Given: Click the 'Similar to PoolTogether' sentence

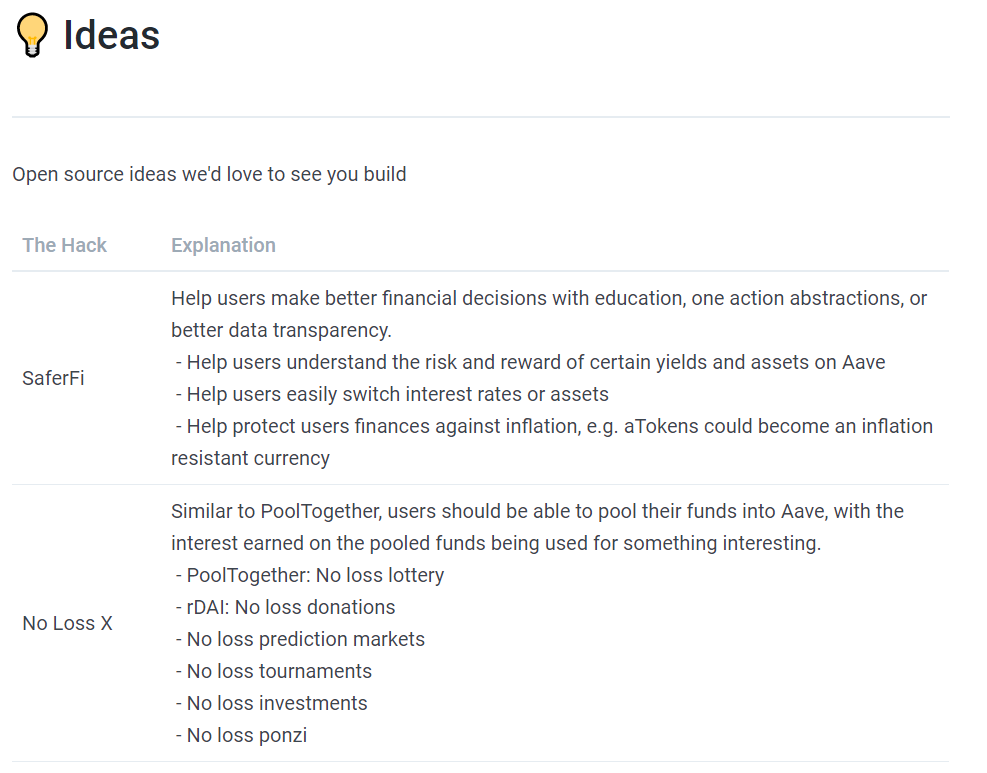Looking at the screenshot, I should tap(537, 511).
